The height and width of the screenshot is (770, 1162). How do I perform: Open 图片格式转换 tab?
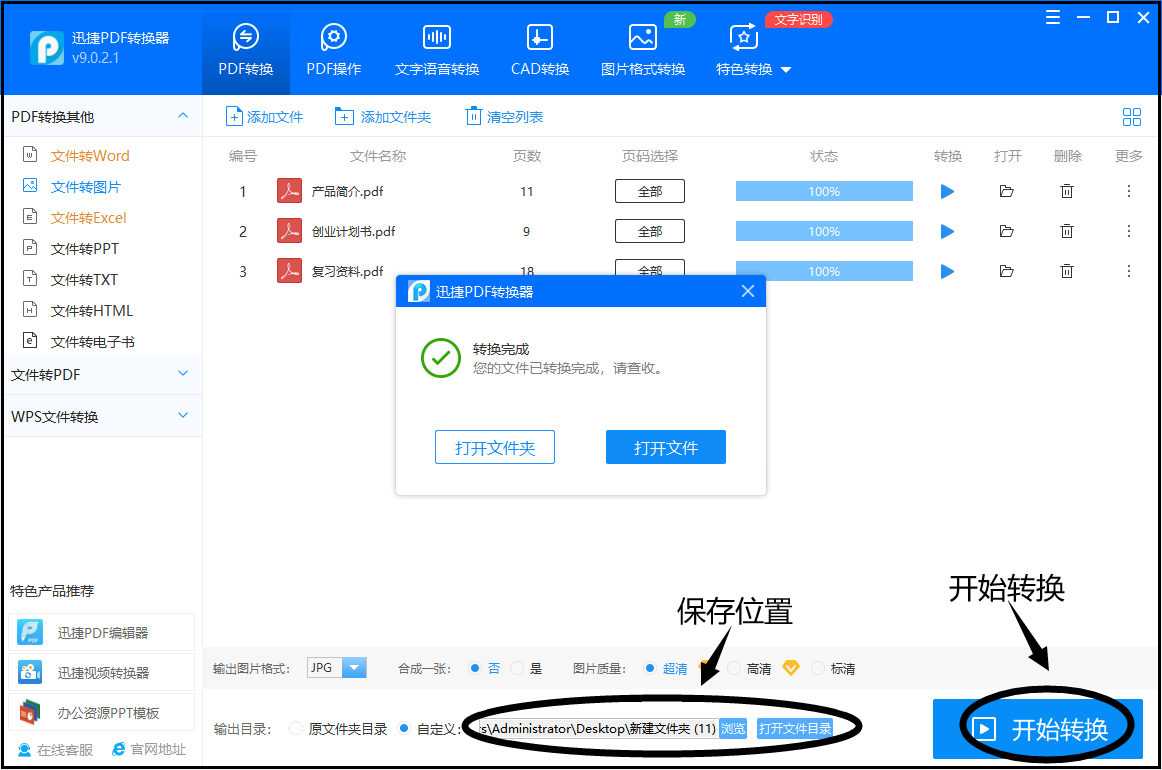643,50
